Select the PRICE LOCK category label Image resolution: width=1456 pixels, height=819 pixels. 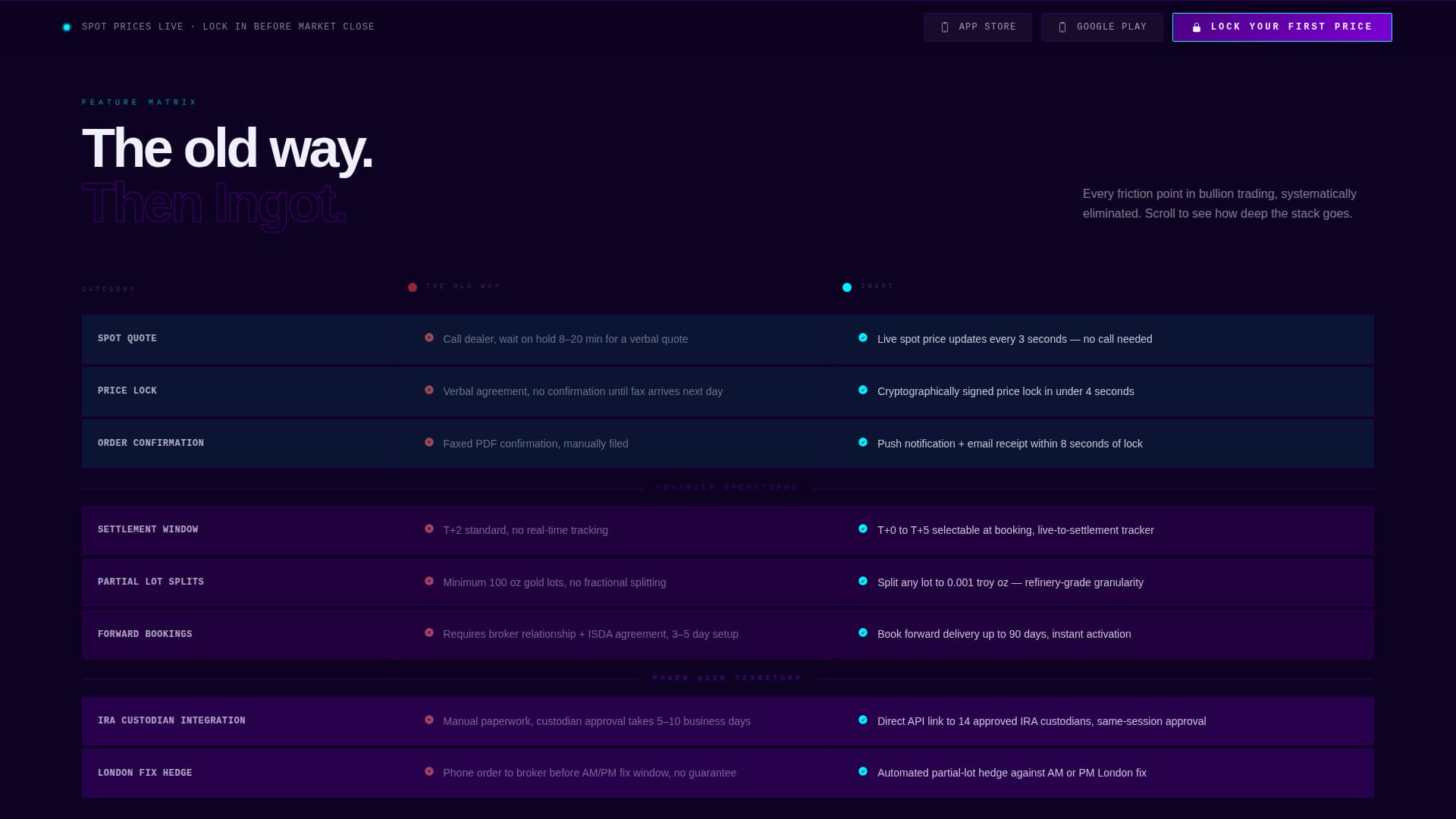pos(127,391)
